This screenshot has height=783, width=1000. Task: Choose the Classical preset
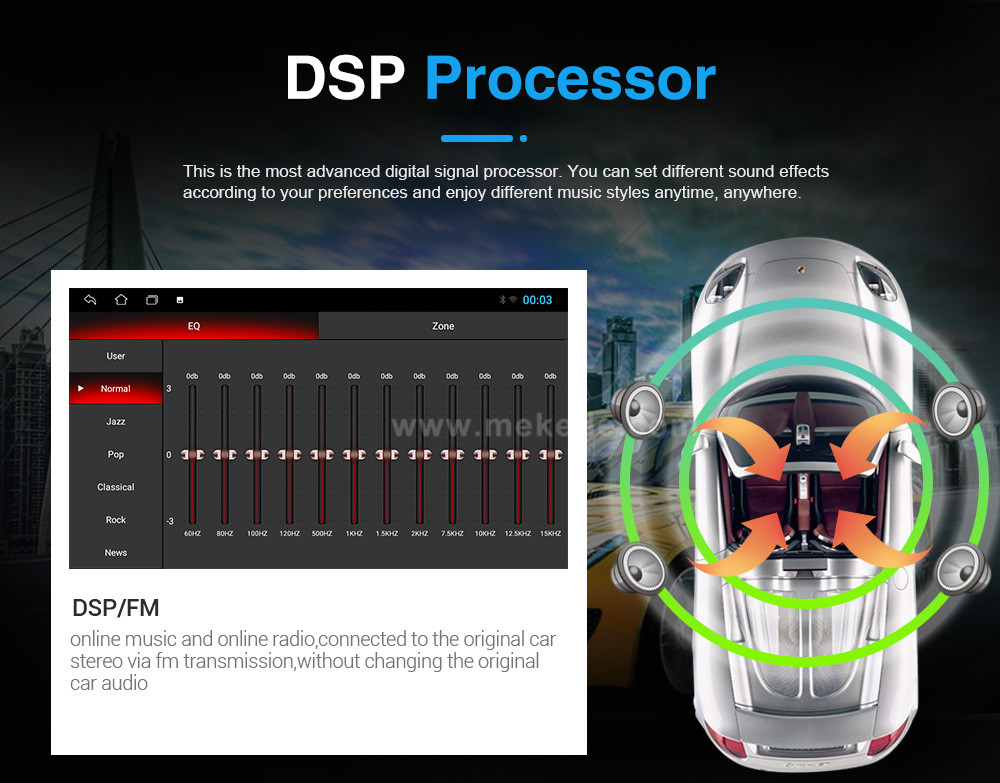coord(115,487)
